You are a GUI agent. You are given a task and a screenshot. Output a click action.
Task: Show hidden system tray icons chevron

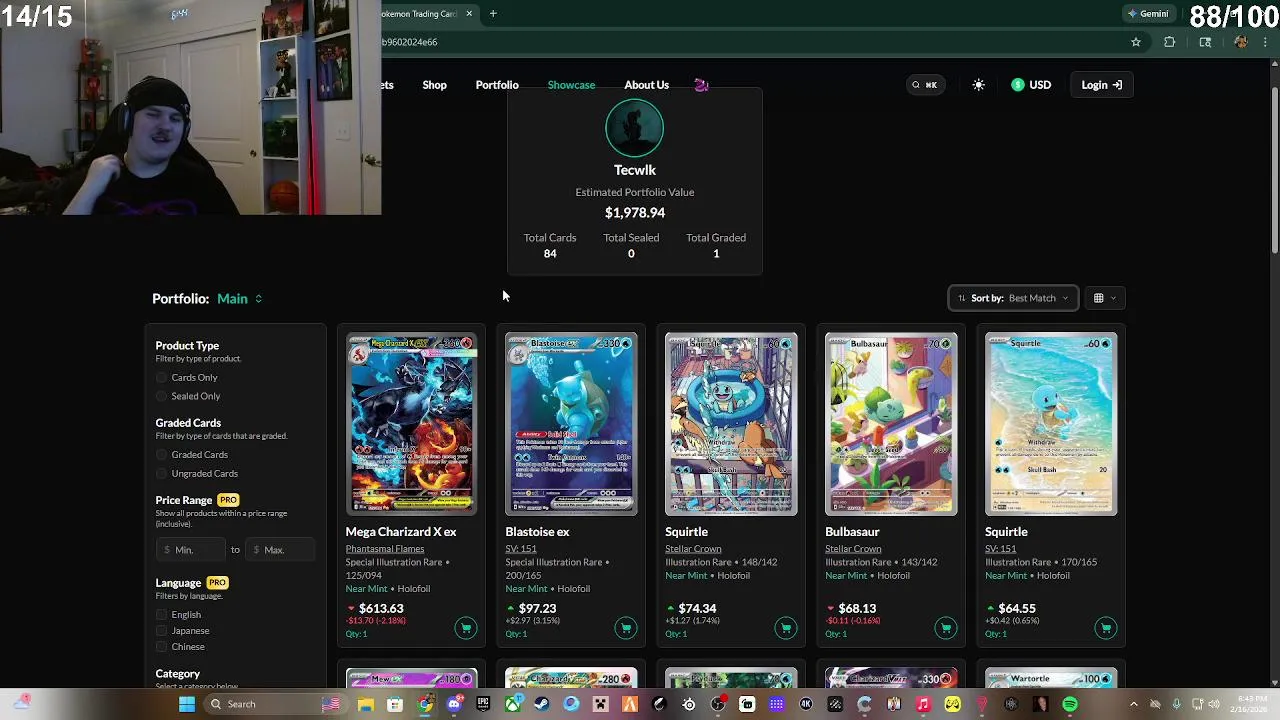1133,704
